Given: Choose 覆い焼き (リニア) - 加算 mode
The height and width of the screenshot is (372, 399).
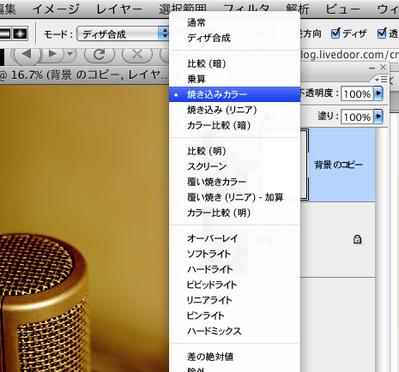Looking at the screenshot, I should click(x=235, y=197).
